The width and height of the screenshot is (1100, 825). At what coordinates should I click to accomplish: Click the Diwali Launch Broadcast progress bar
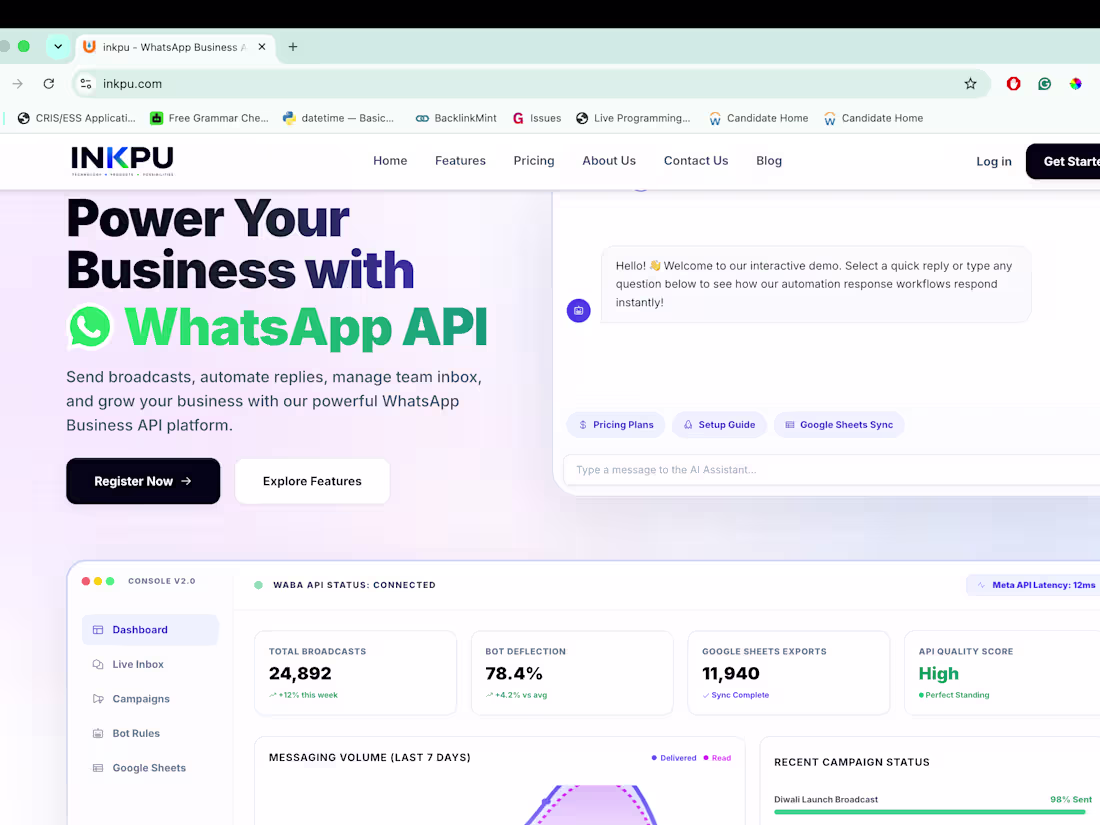(x=932, y=812)
